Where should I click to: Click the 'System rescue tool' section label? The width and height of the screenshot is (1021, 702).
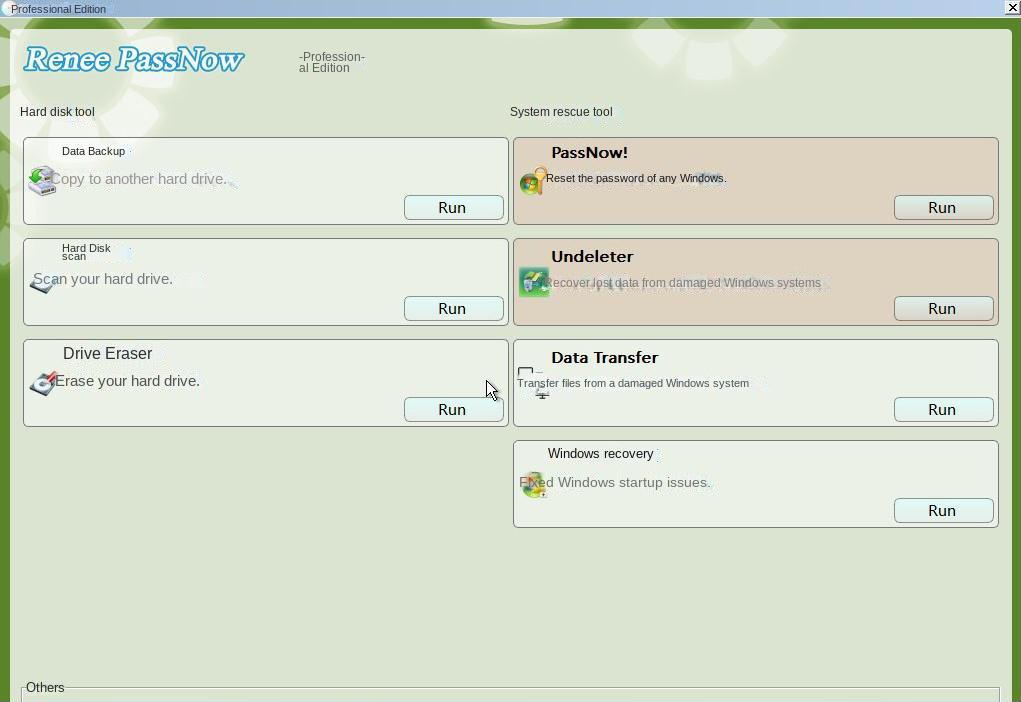(561, 112)
